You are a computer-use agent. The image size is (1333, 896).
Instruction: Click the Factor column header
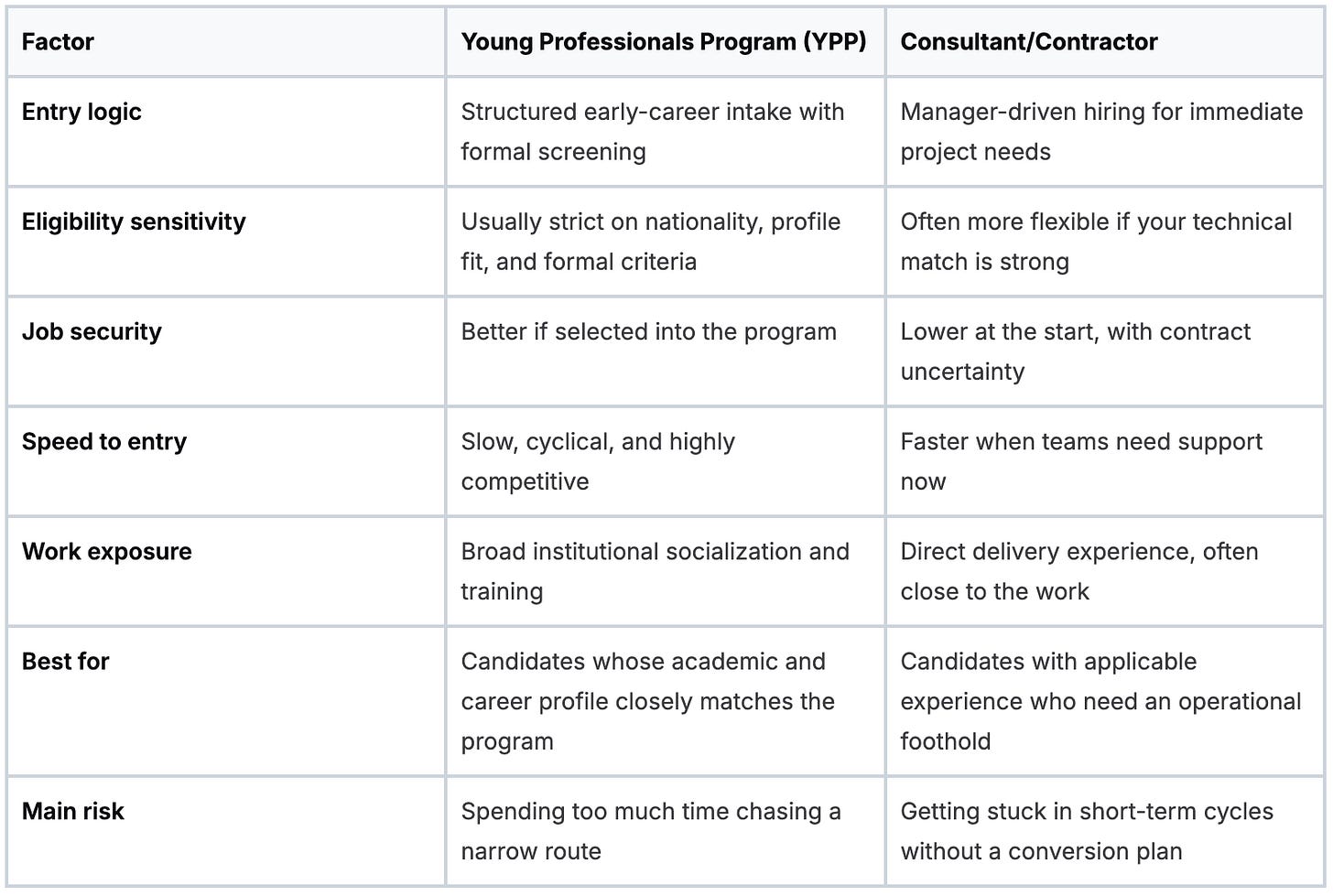[58, 42]
